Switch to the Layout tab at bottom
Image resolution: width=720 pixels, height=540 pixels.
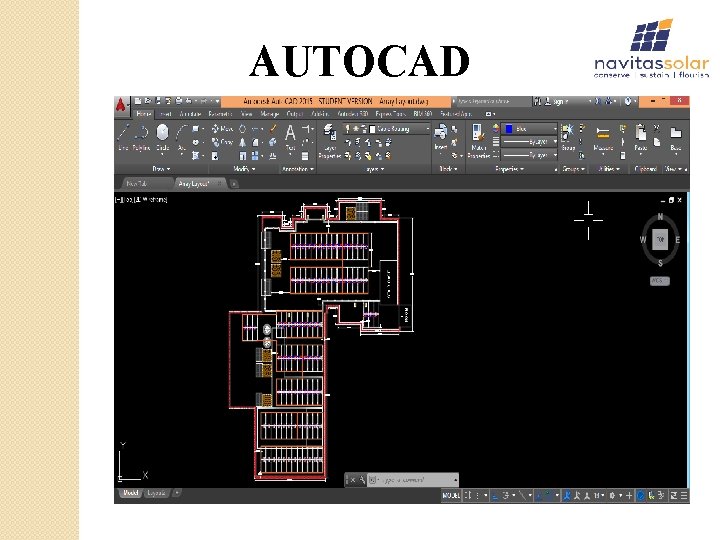click(156, 493)
